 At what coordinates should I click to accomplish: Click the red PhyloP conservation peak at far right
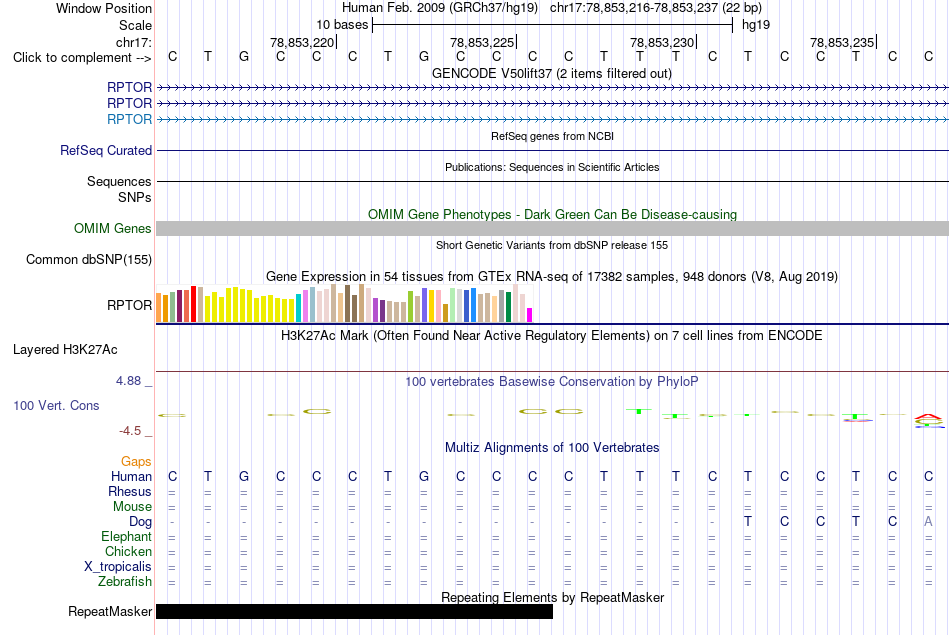928,417
